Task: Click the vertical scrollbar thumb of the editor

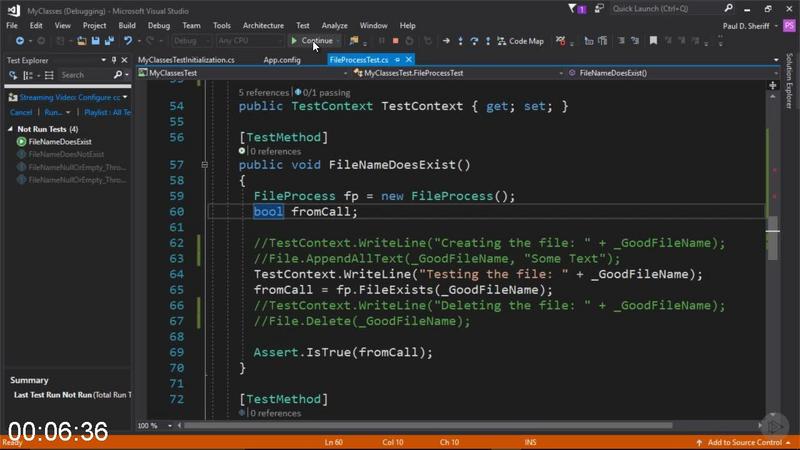Action: (772, 238)
